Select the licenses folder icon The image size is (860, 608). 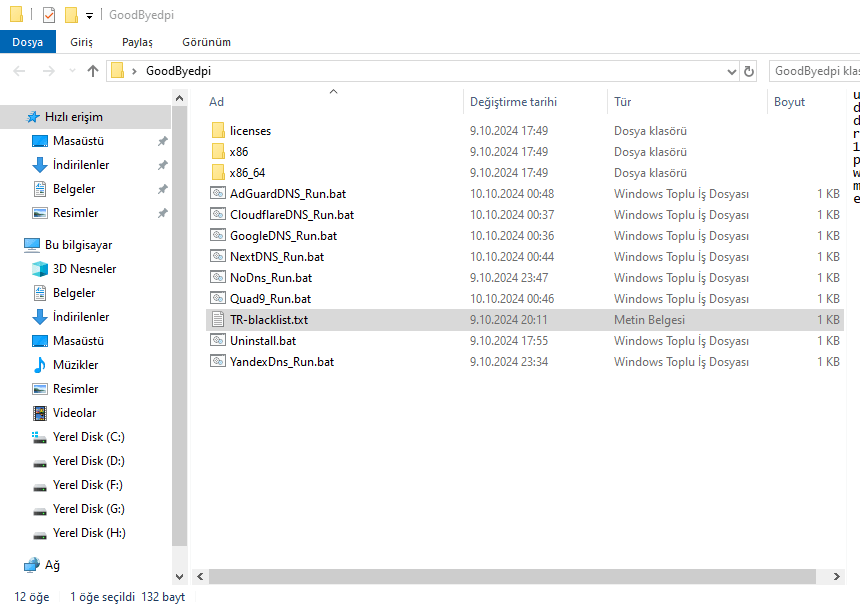click(x=218, y=130)
